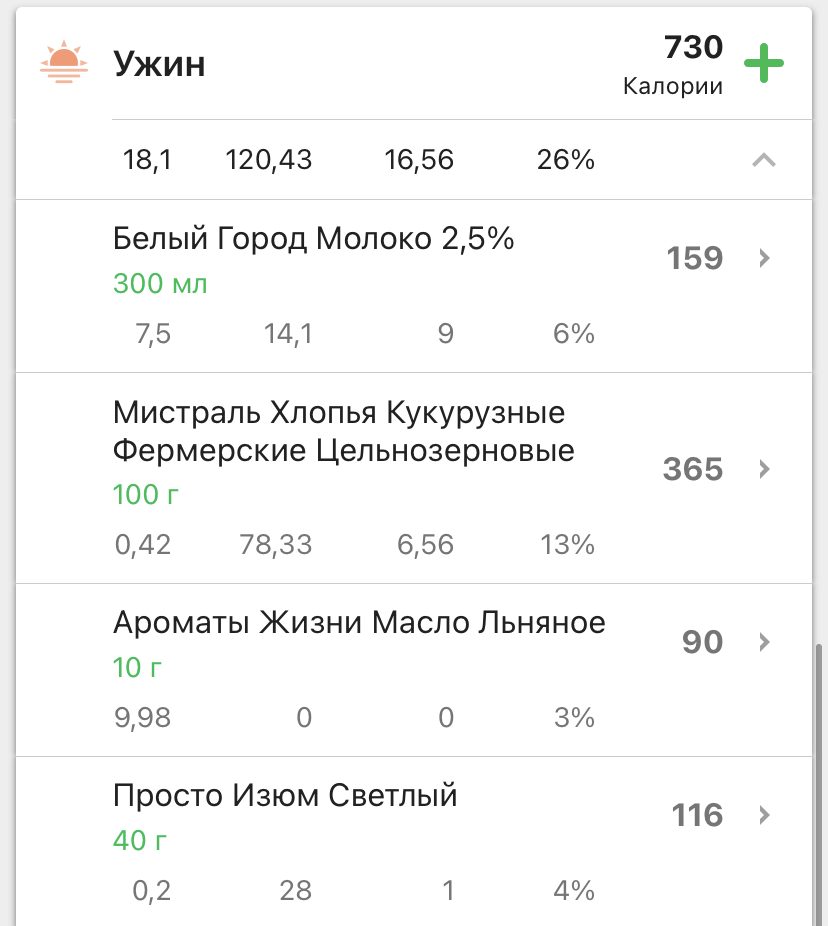The image size is (828, 926).
Task: Click the 365 calories value for cereal
Action: [x=692, y=468]
